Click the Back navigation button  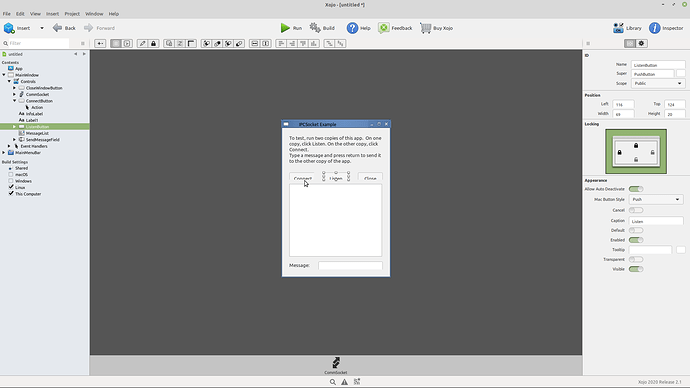64,28
